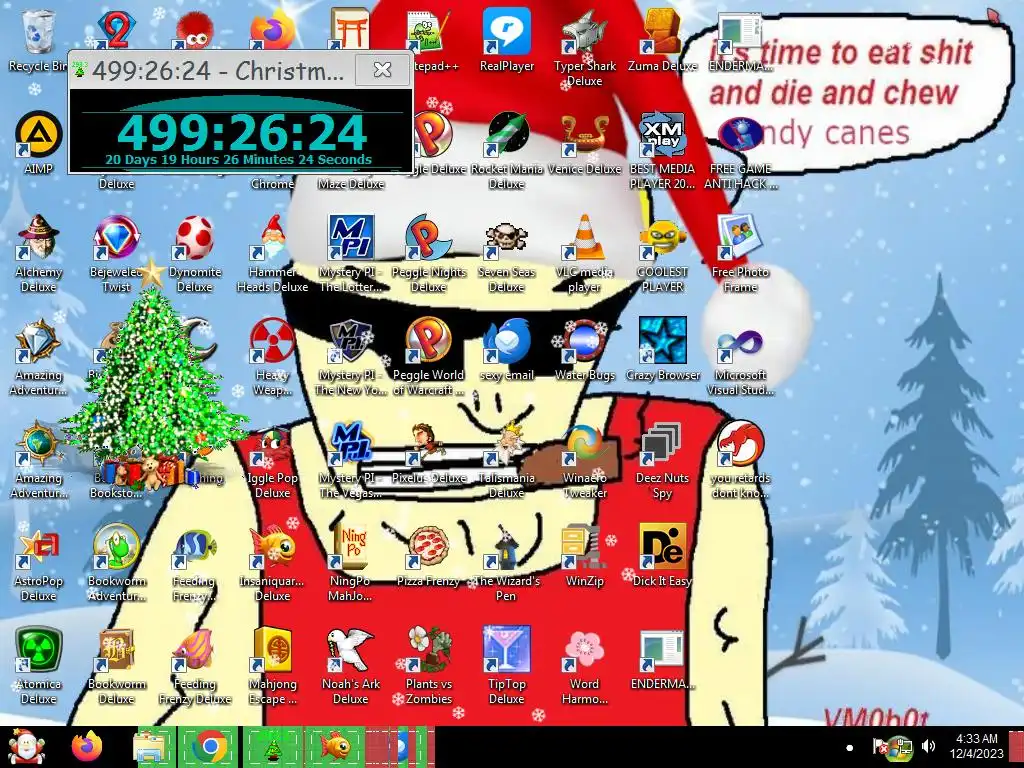Launch Microsoft Visual Studio shortcut
This screenshot has height=768, width=1024.
(x=740, y=358)
